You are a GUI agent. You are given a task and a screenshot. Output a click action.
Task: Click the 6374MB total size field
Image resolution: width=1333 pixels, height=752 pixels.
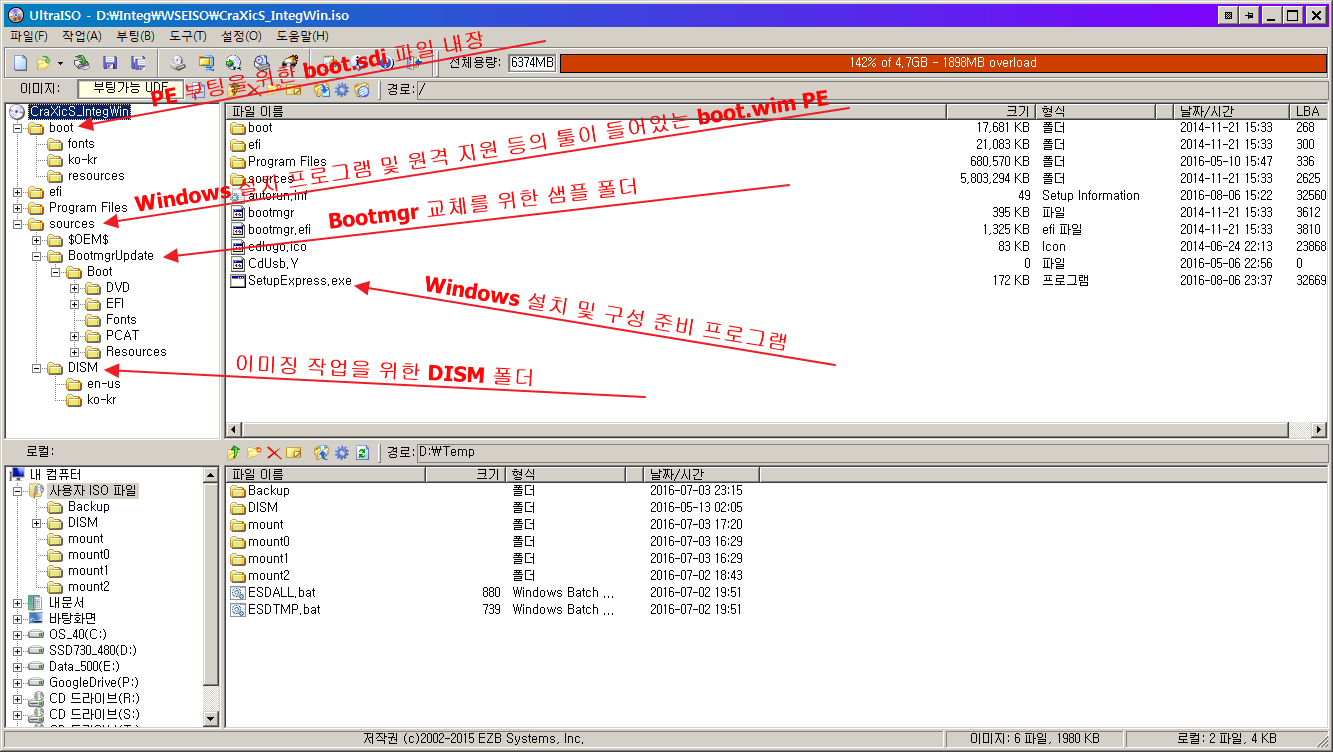coord(532,63)
